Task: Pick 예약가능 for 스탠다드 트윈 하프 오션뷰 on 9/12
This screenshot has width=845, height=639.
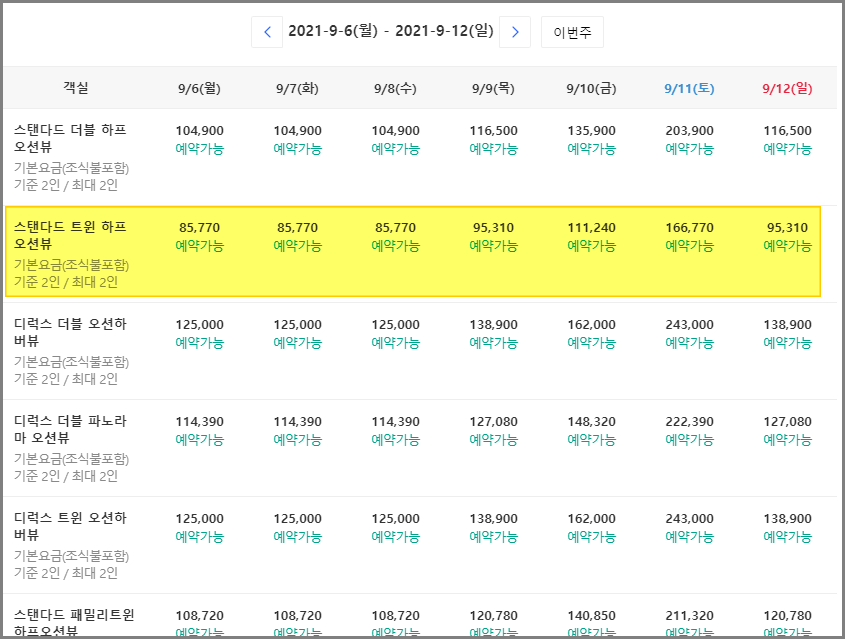Action: pos(787,246)
